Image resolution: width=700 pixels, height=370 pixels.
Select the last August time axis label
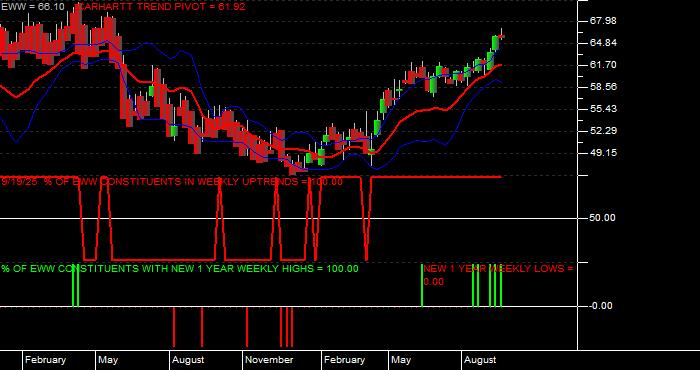pyautogui.click(x=480, y=360)
